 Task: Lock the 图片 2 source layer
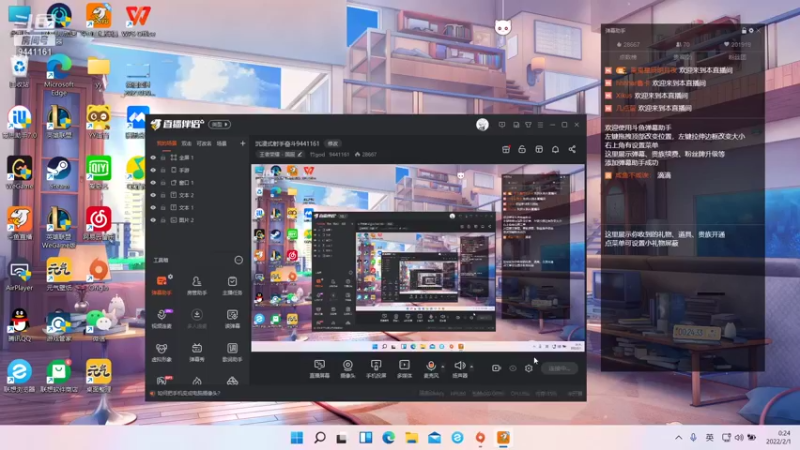click(x=163, y=220)
